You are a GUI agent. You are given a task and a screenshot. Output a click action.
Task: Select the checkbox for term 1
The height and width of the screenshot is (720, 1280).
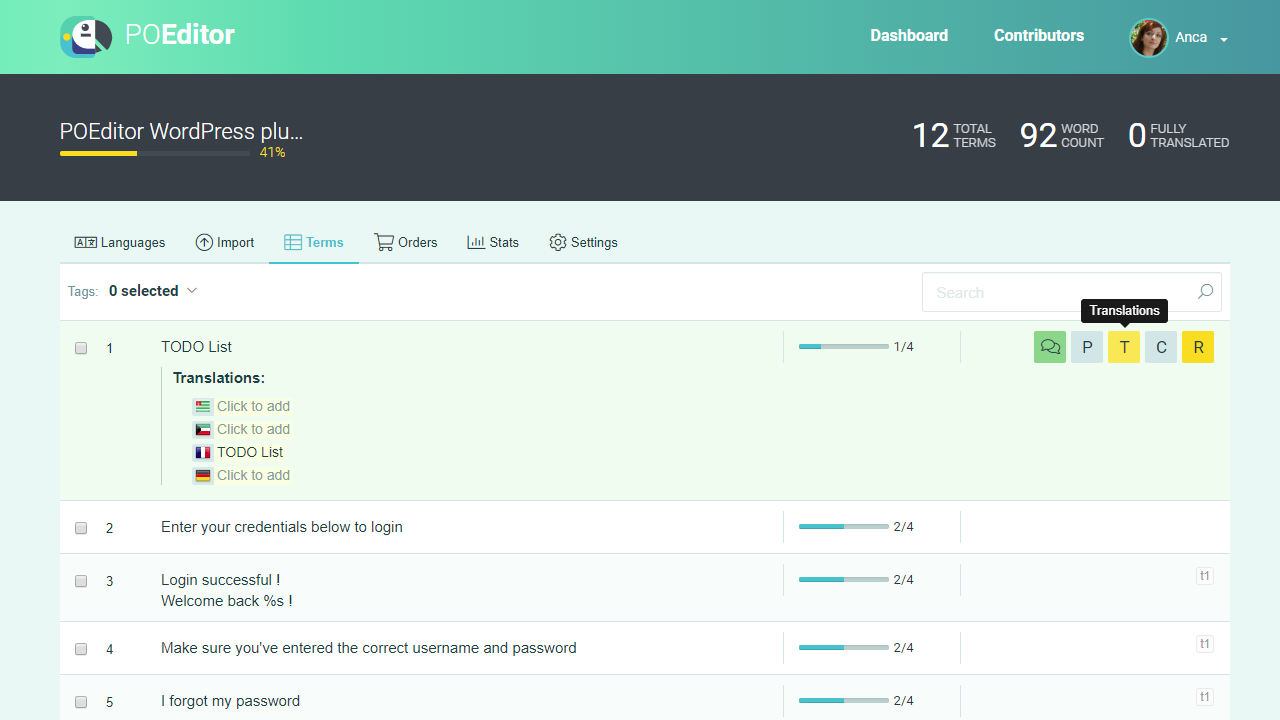pyautogui.click(x=81, y=348)
